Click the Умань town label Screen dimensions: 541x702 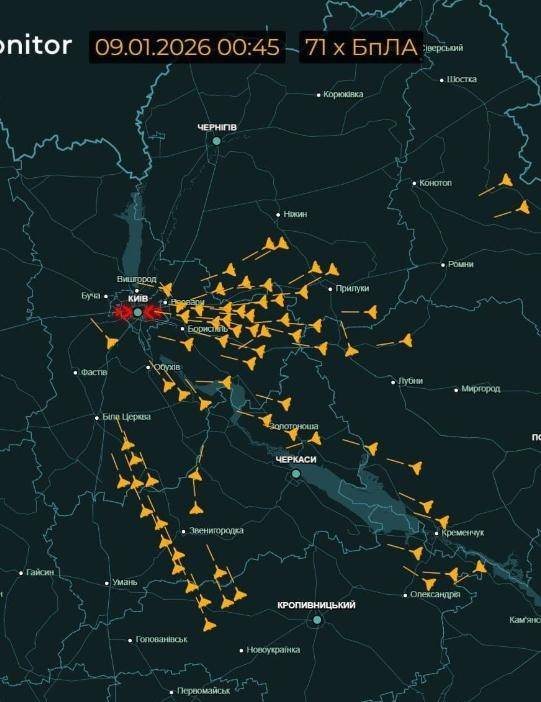pos(125,582)
